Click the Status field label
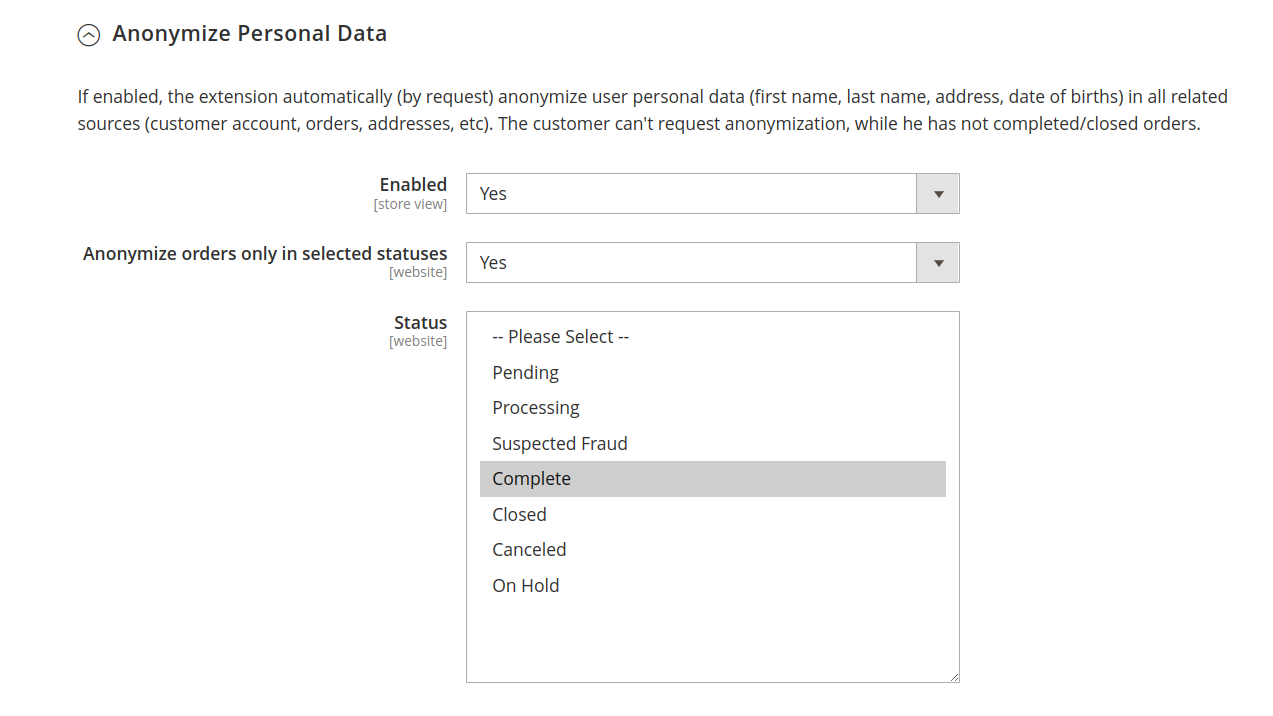 pyautogui.click(x=420, y=322)
